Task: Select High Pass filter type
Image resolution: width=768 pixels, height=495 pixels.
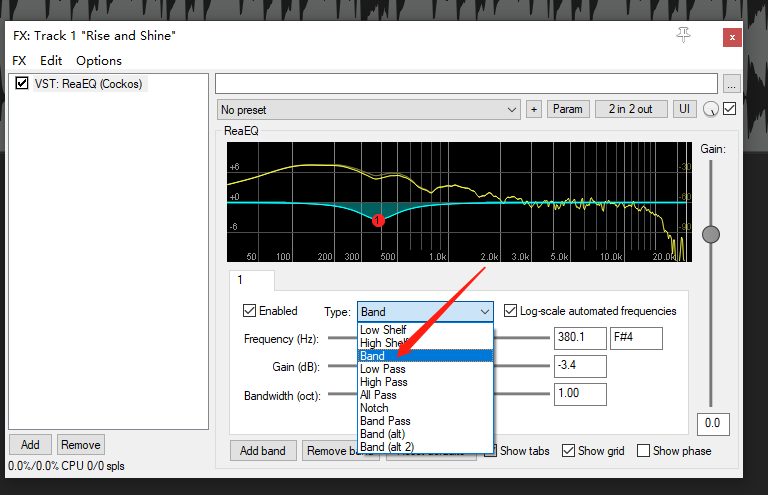Action: [x=425, y=382]
